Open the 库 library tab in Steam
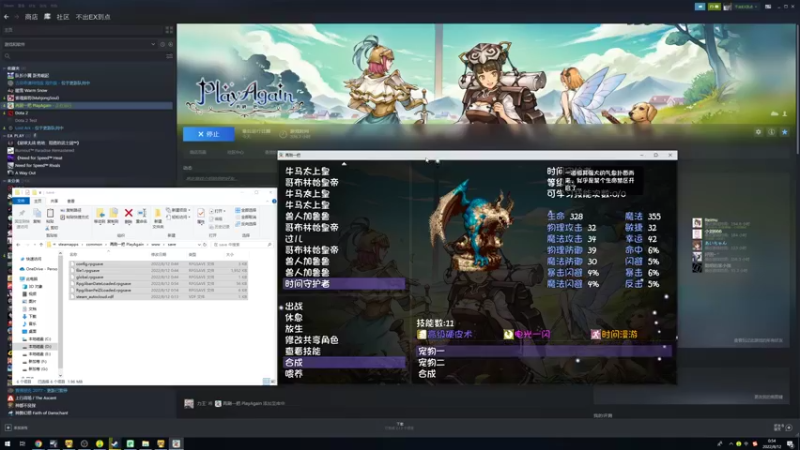 pos(47,17)
